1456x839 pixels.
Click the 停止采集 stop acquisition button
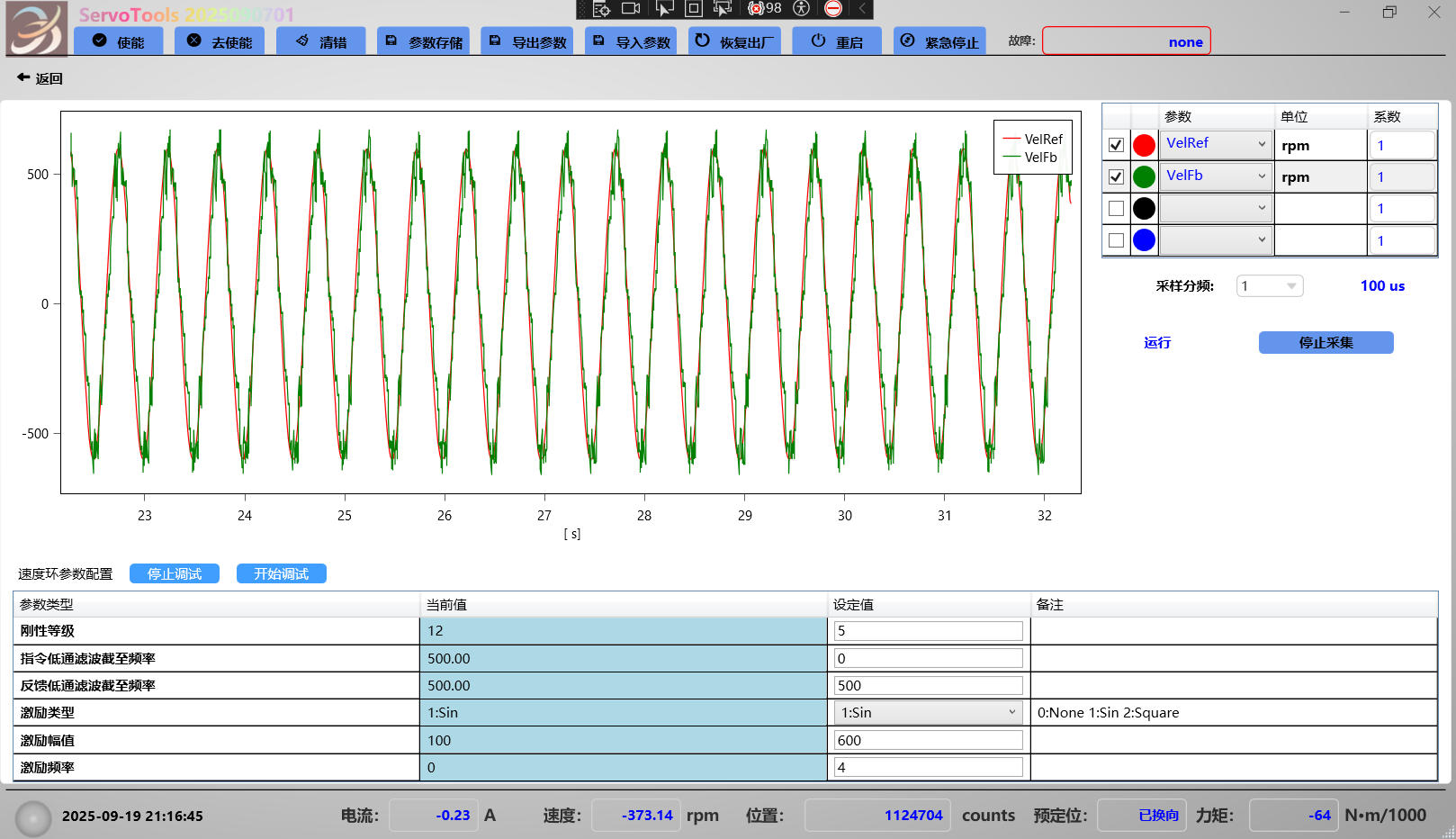1326,342
